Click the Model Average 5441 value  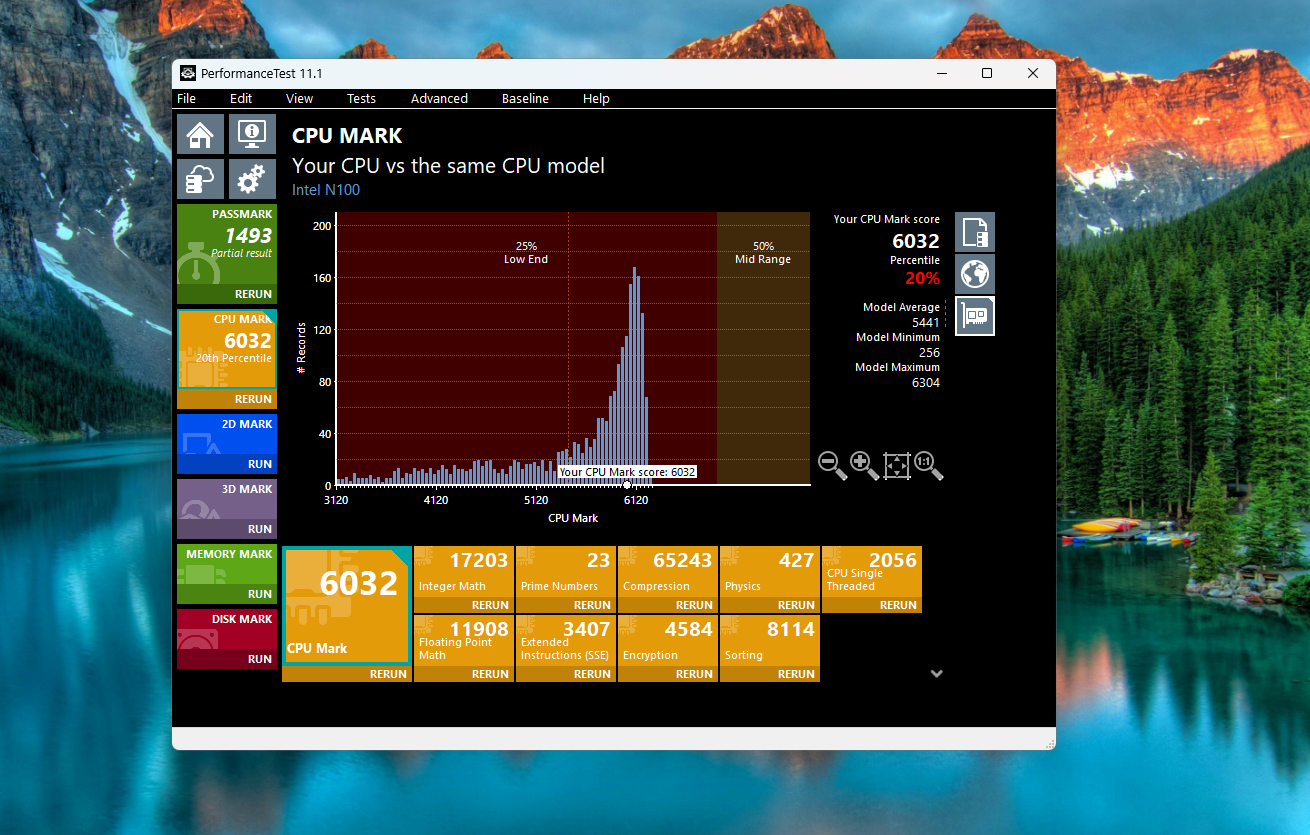[x=926, y=322]
